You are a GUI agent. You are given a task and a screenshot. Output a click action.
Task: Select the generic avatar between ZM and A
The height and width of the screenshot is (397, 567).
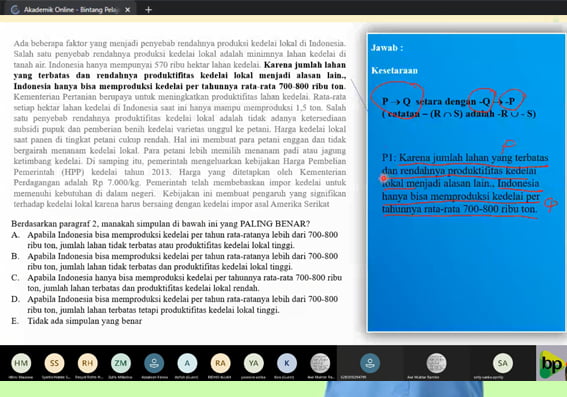click(154, 363)
